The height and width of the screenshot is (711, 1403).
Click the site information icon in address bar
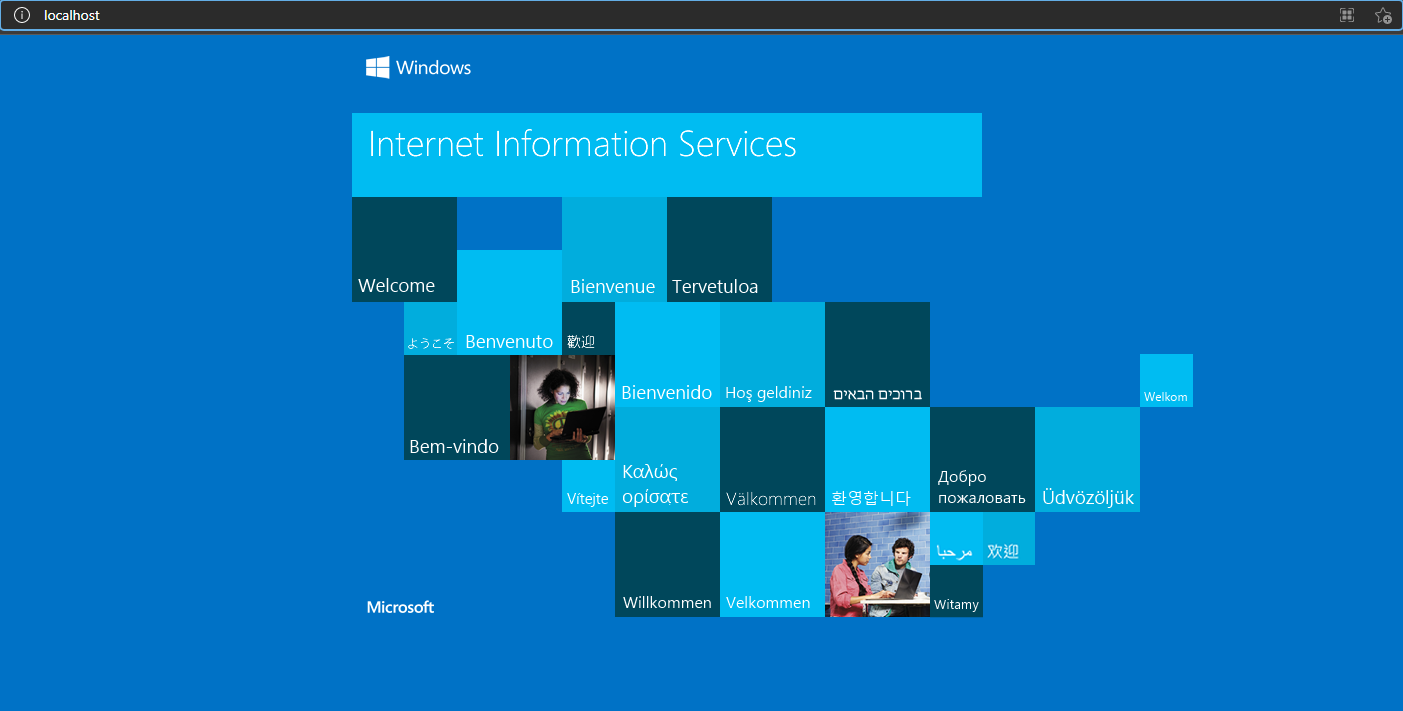[21, 15]
